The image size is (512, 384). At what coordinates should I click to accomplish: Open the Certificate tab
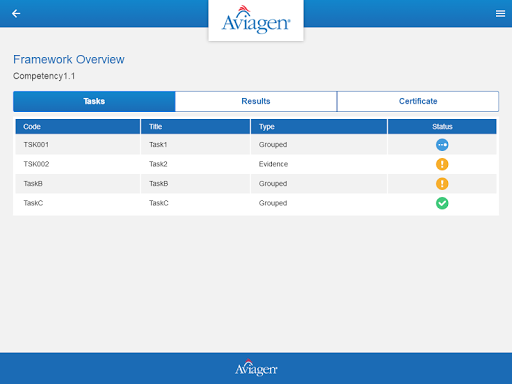pos(418,101)
